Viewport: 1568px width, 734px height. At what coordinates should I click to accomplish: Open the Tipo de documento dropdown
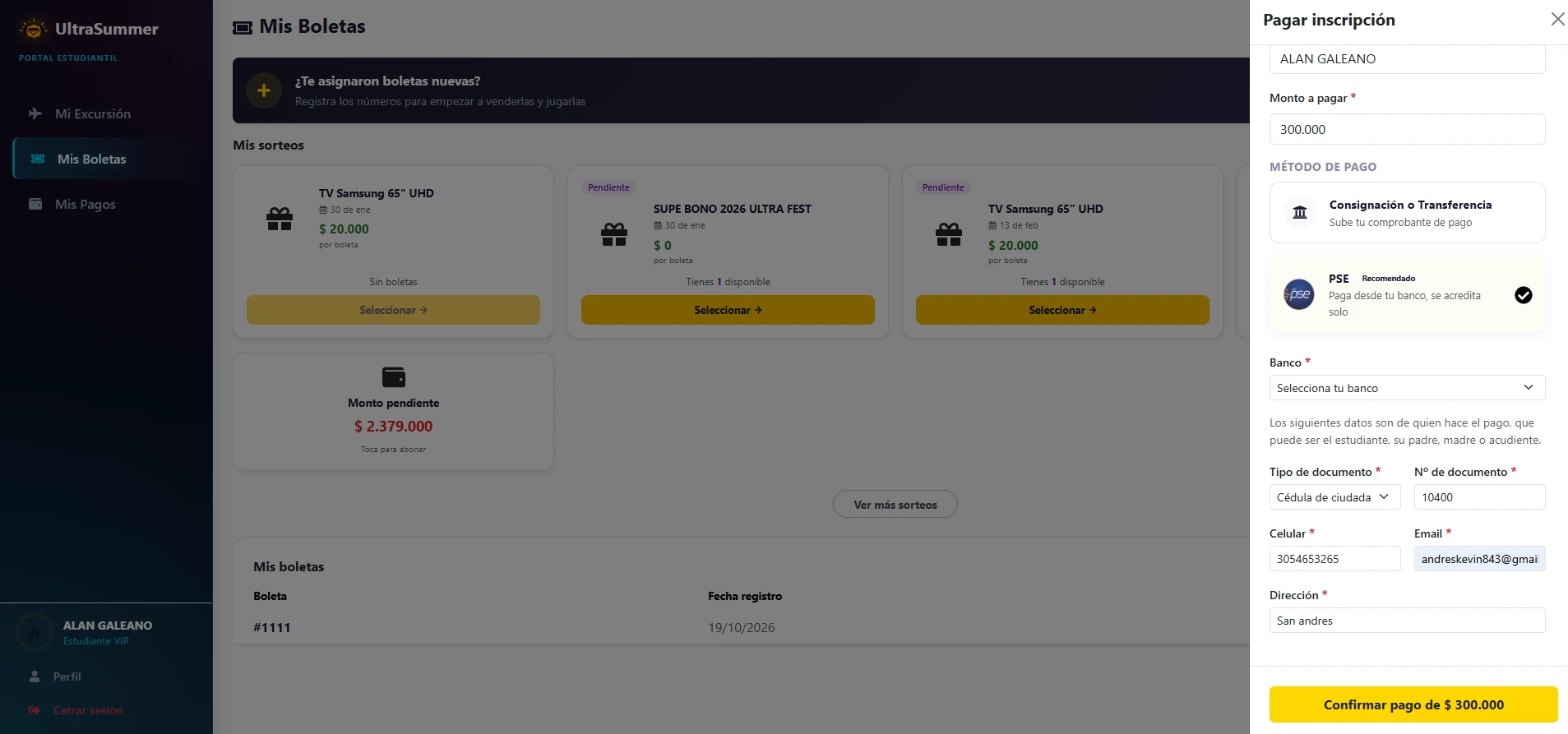1334,497
